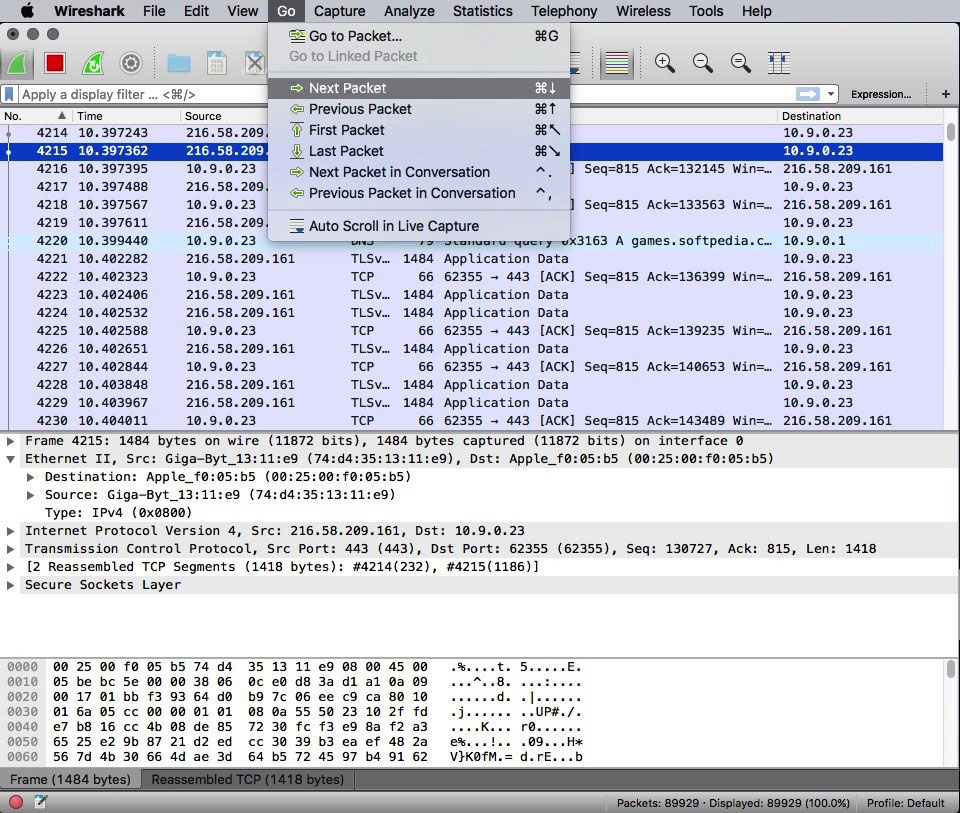Open capture file comment edit icon
This screenshot has width=960, height=813.
pyautogui.click(x=40, y=801)
